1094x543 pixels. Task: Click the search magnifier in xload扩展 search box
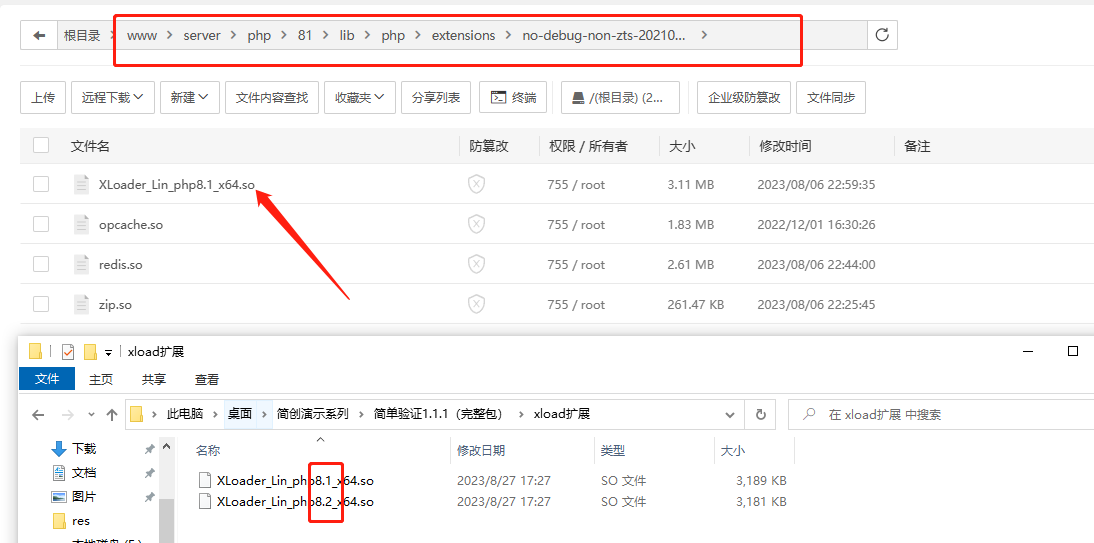[x=809, y=414]
